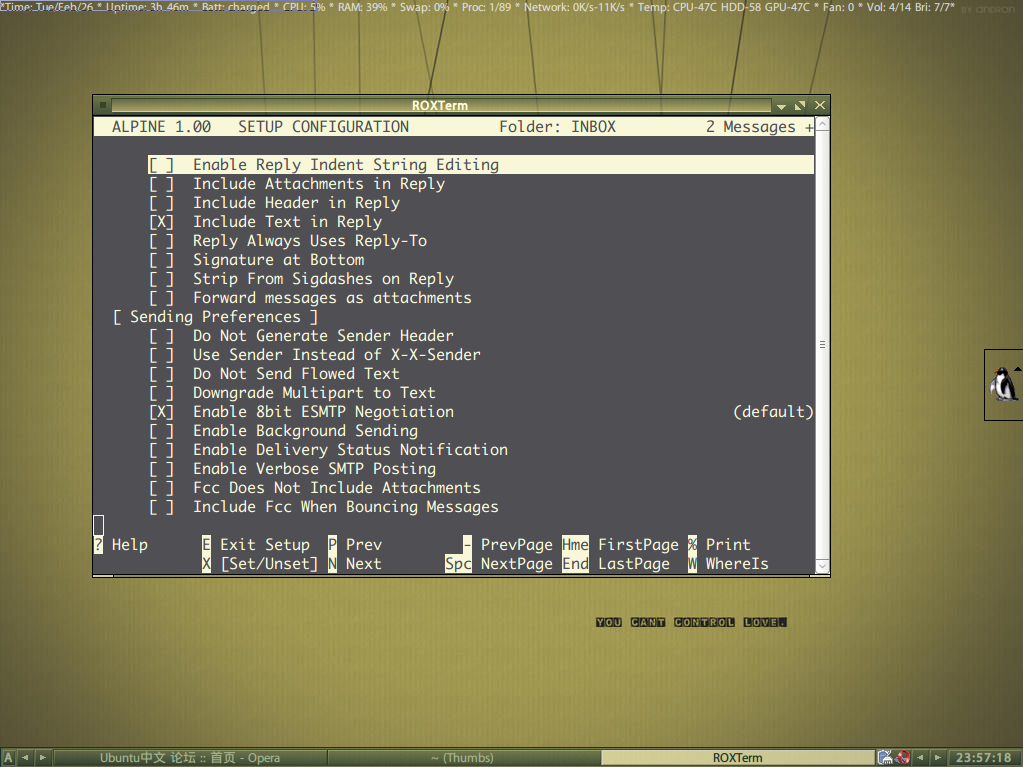Click the Prev command
This screenshot has height=767, width=1023.
pyautogui.click(x=355, y=545)
